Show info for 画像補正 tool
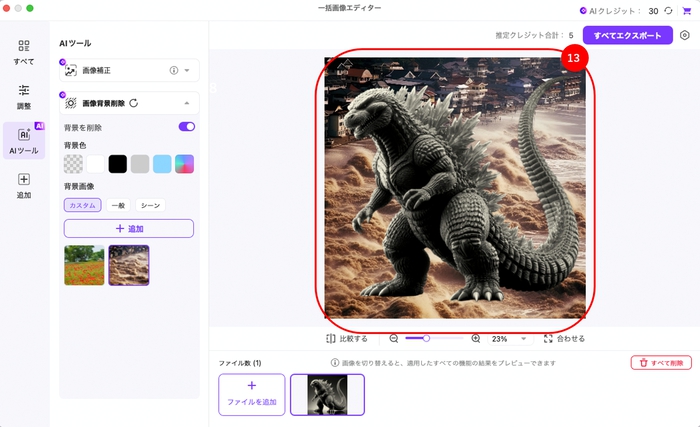700x427 pixels. click(174, 70)
